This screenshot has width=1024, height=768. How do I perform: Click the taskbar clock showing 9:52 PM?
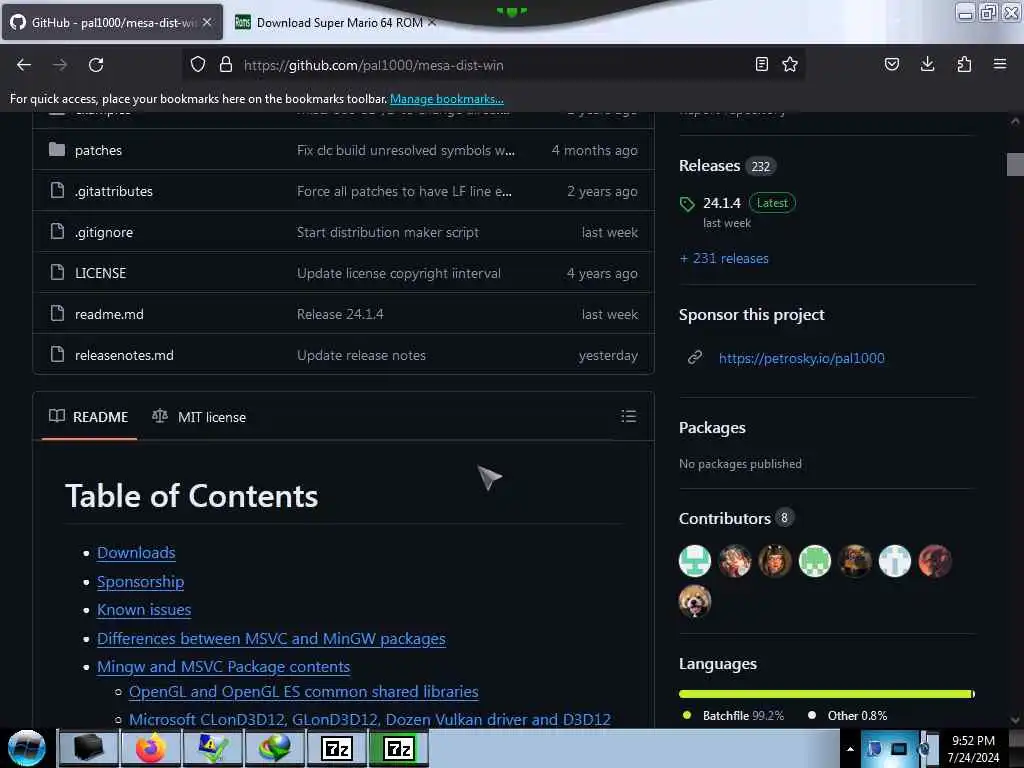(973, 748)
